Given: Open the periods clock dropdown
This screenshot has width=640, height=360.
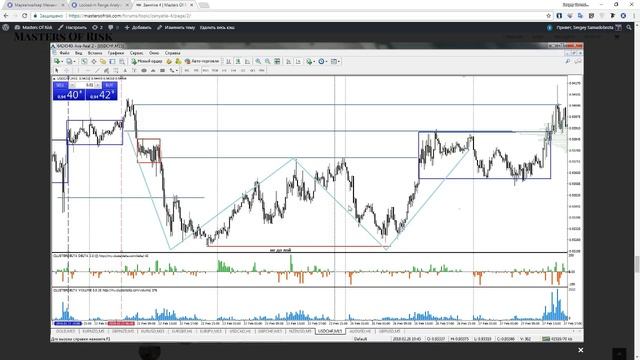Looking at the screenshot, I should (x=322, y=61).
